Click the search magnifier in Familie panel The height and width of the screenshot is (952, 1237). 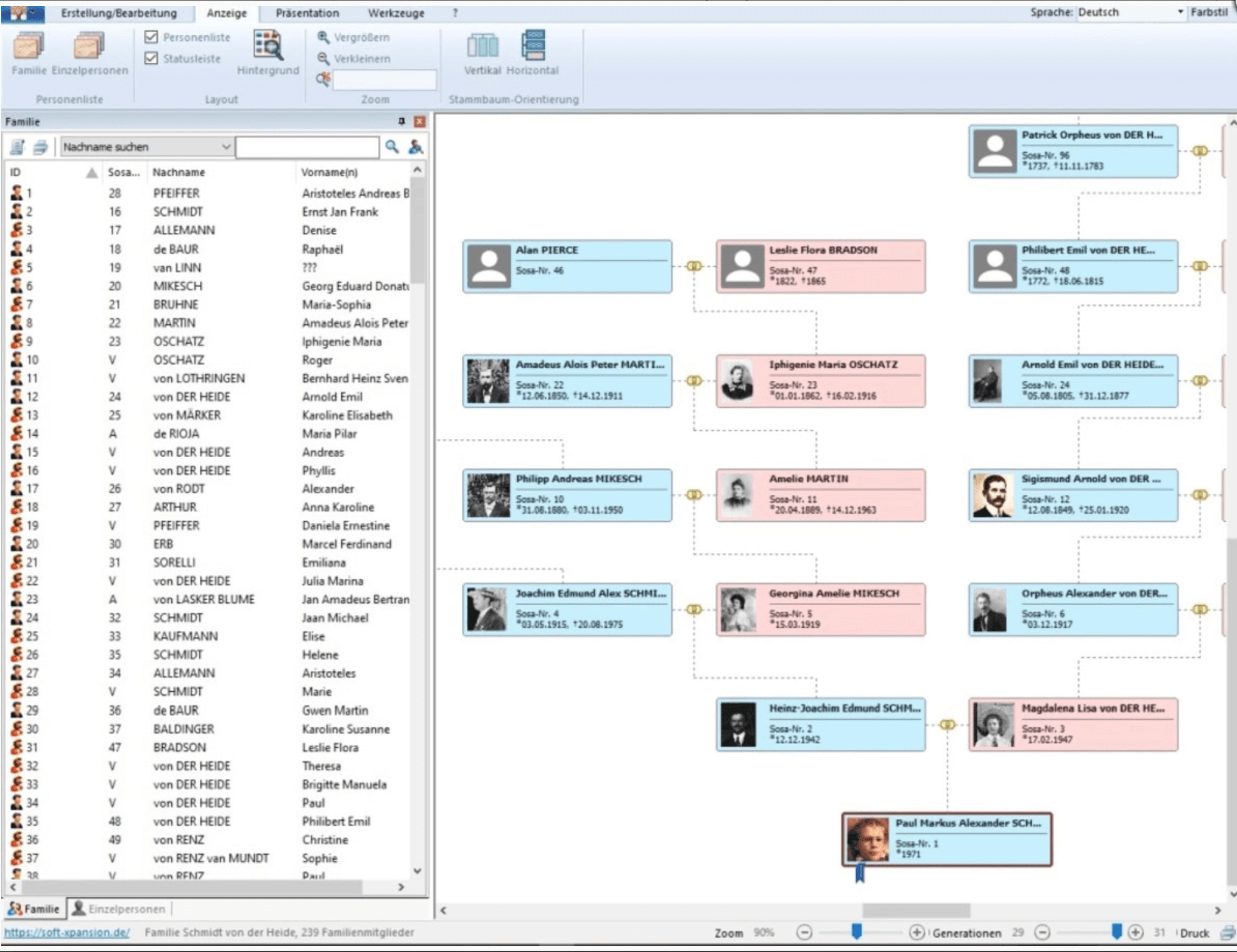pyautogui.click(x=392, y=147)
